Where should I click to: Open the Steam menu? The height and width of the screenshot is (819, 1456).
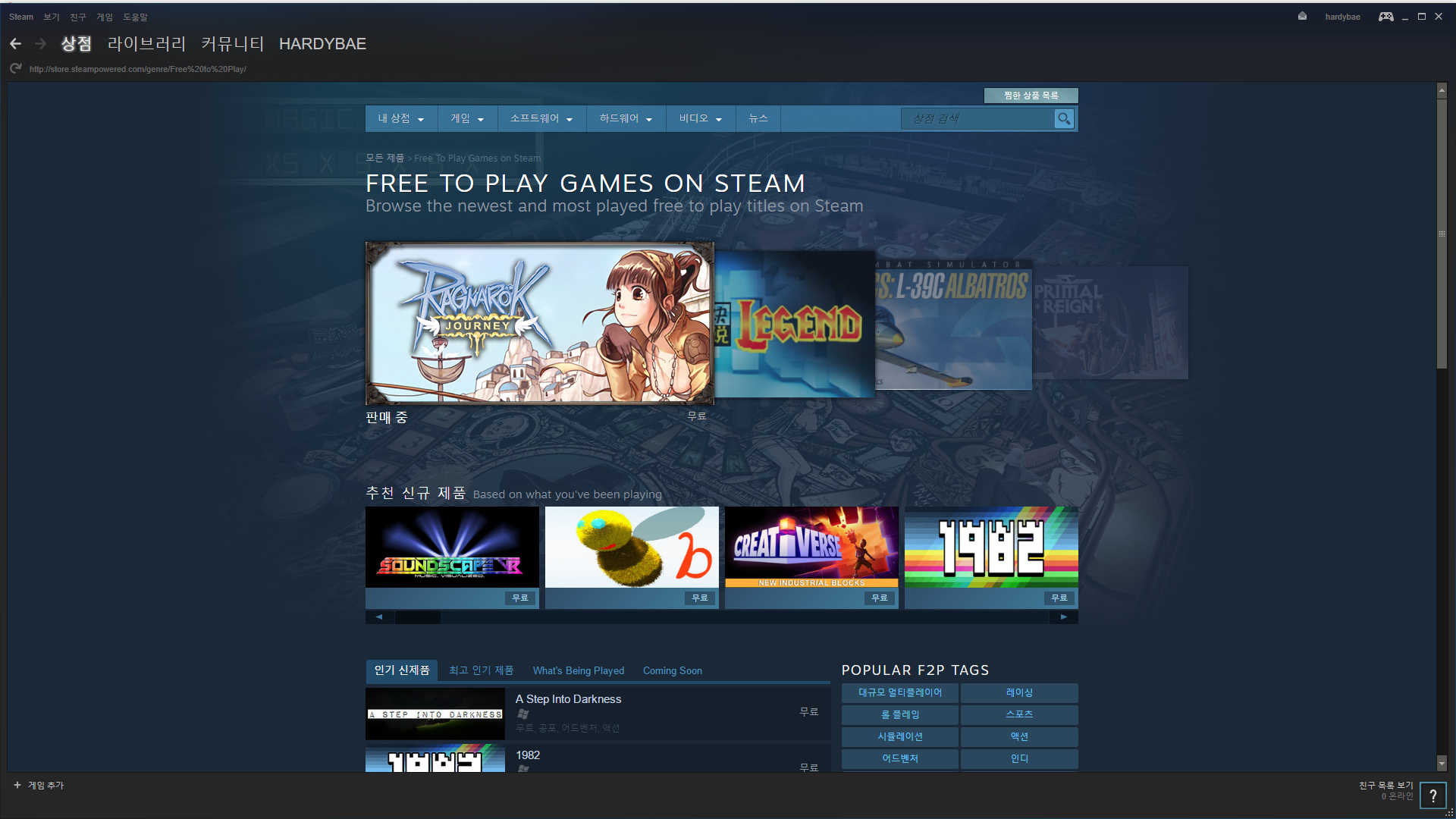(x=21, y=17)
